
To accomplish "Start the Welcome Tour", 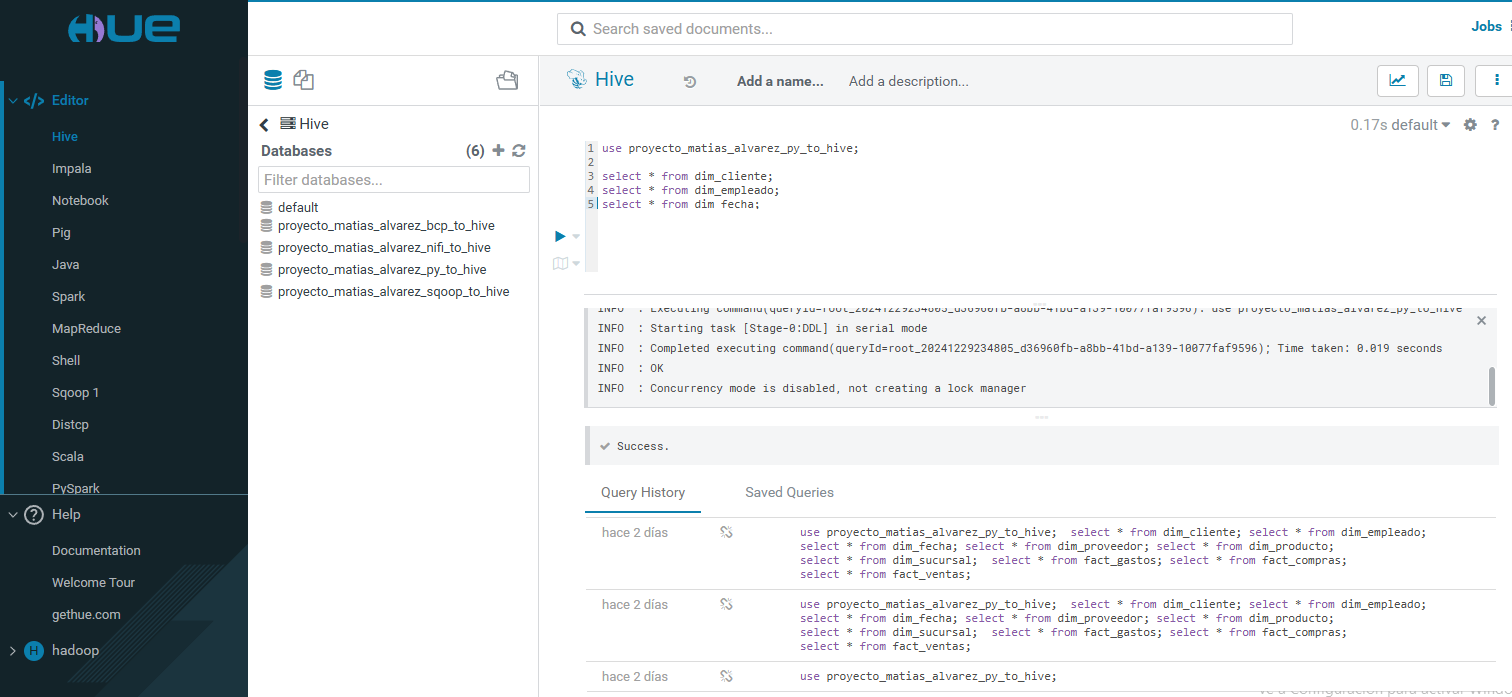I will [x=93, y=583].
